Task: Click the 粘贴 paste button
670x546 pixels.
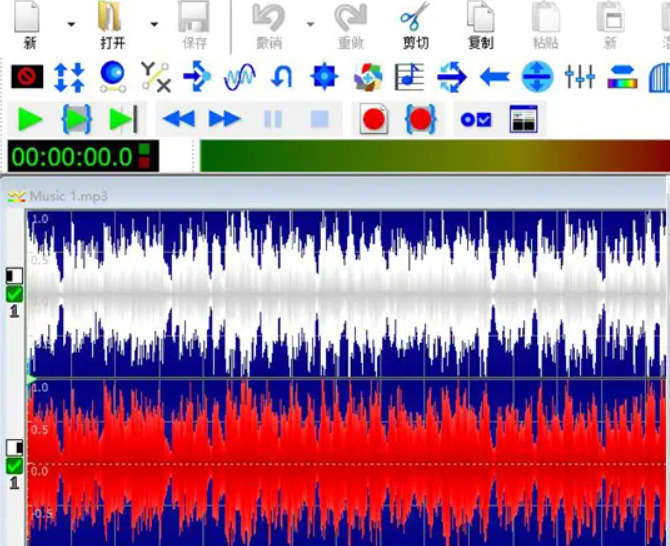Action: (546, 25)
